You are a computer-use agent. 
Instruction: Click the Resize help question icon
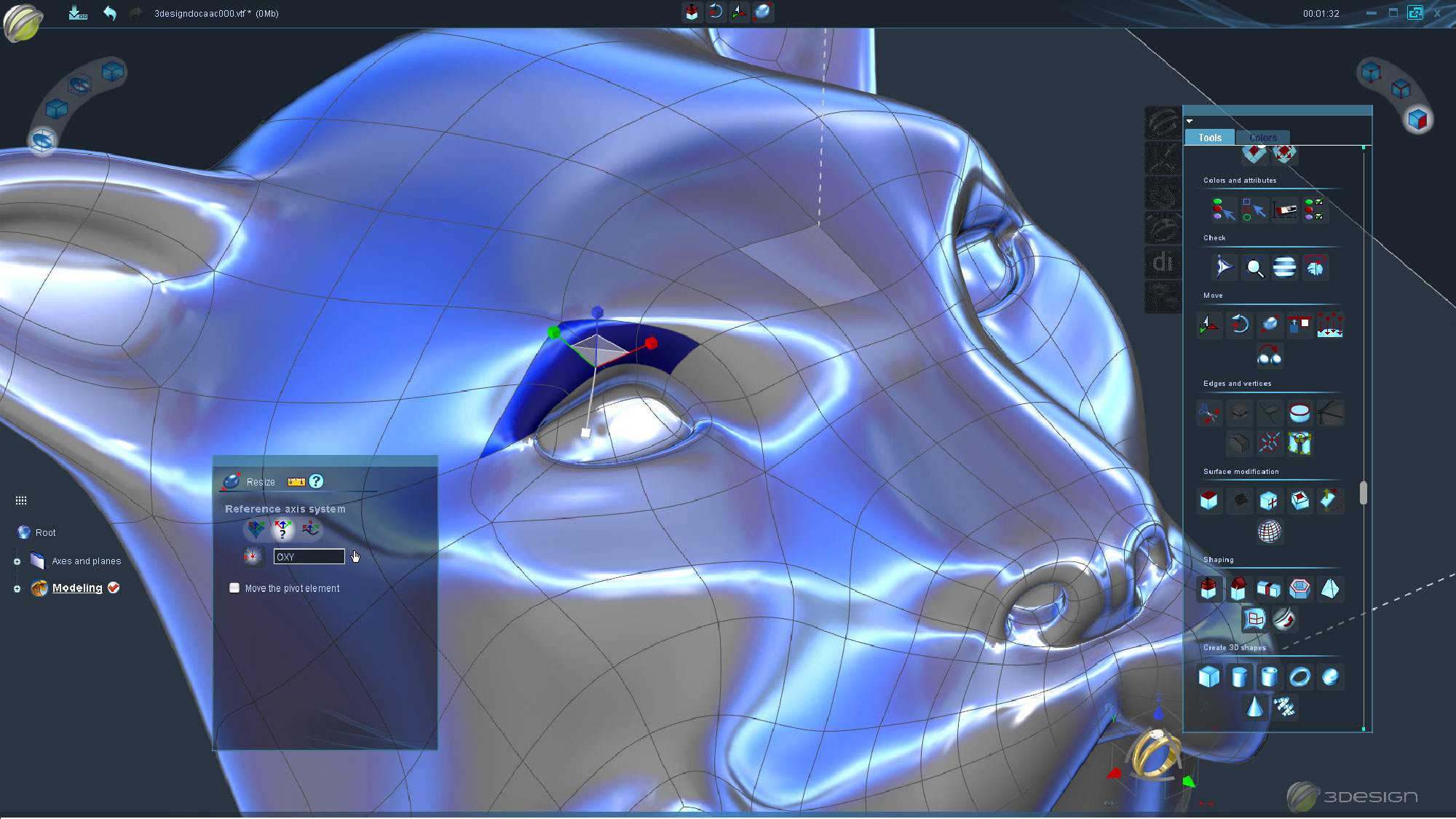coord(316,481)
